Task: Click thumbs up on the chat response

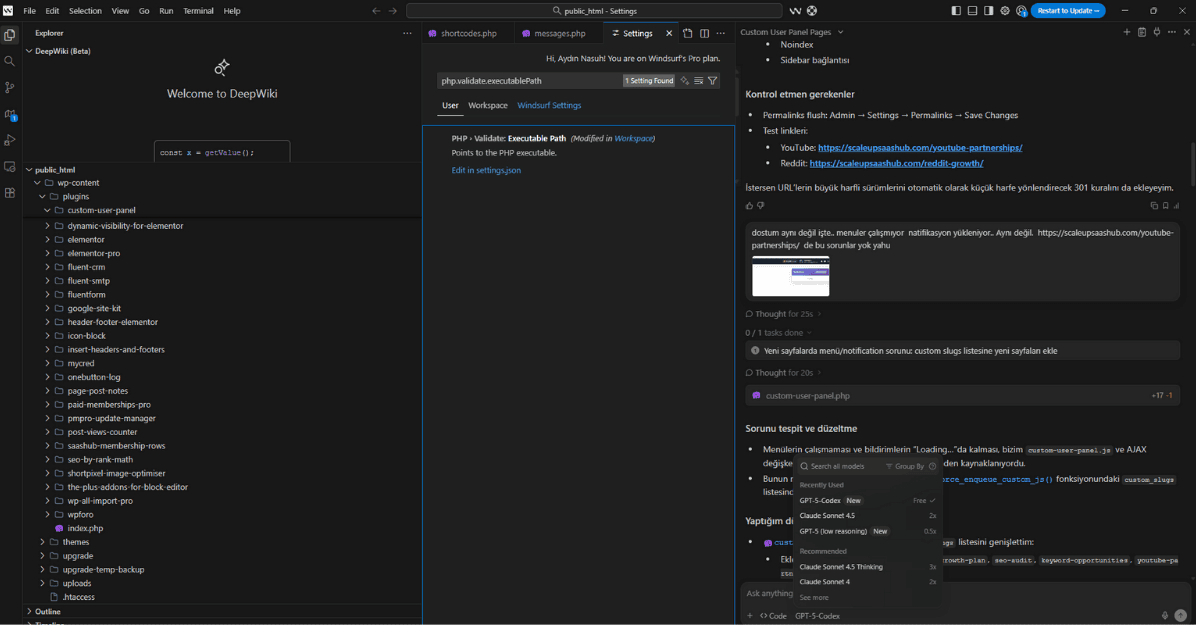Action: [x=749, y=206]
